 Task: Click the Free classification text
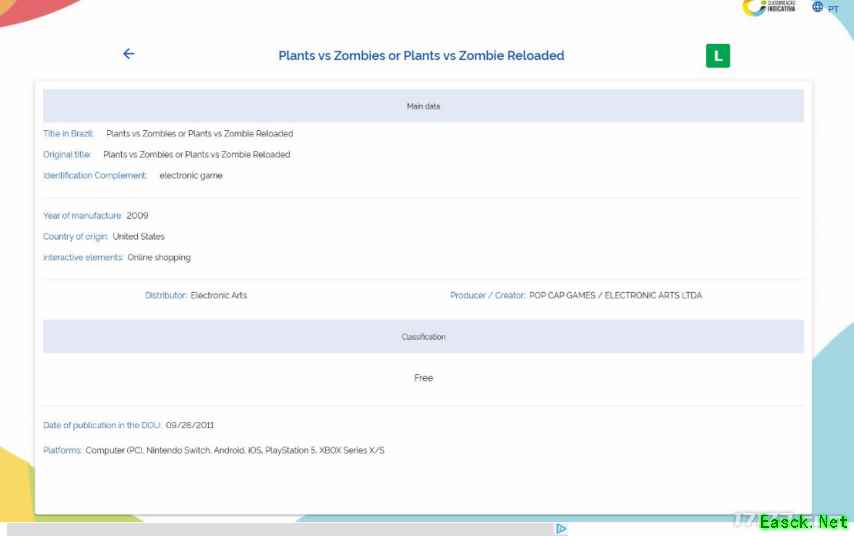click(x=423, y=378)
